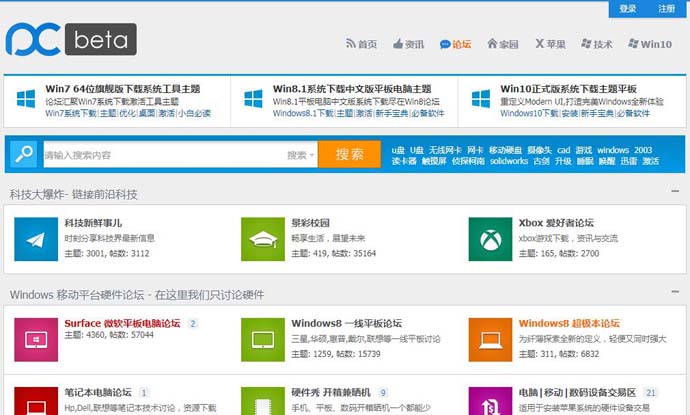Click the 登录 link at top
The image size is (690, 415).
[x=628, y=9]
